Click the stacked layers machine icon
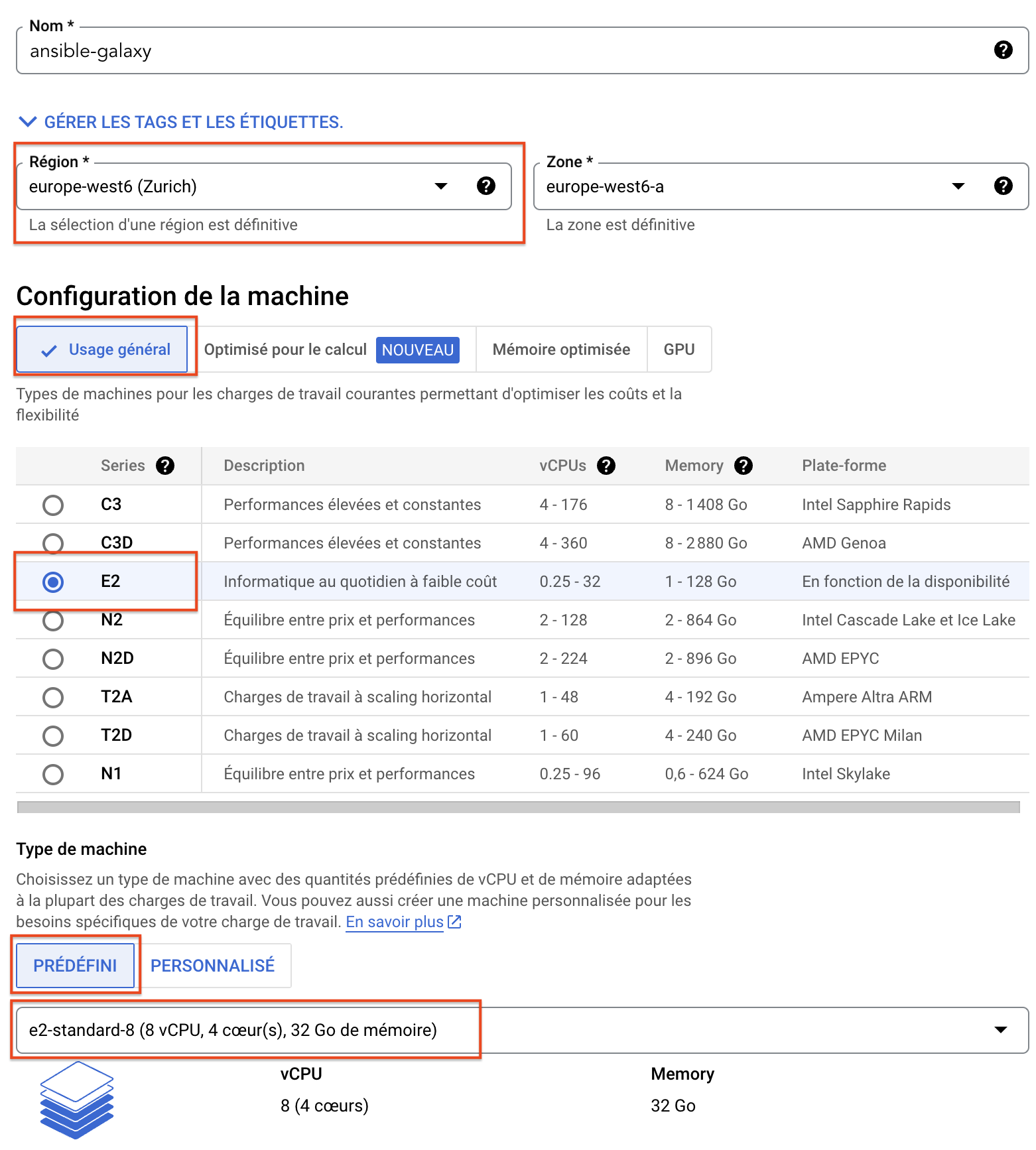The image size is (1036, 1150). click(x=76, y=1100)
